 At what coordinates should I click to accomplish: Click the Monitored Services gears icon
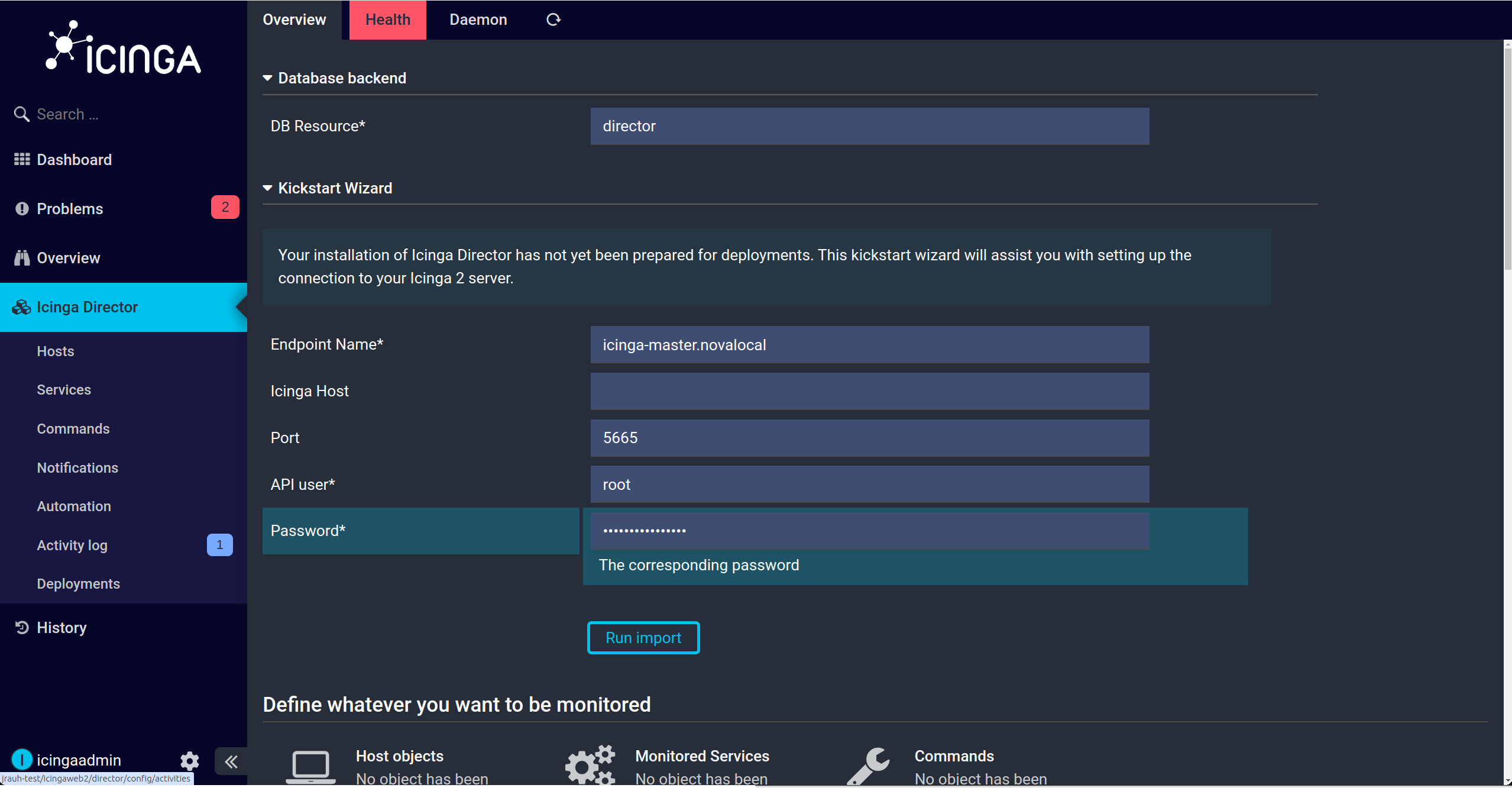(590, 765)
